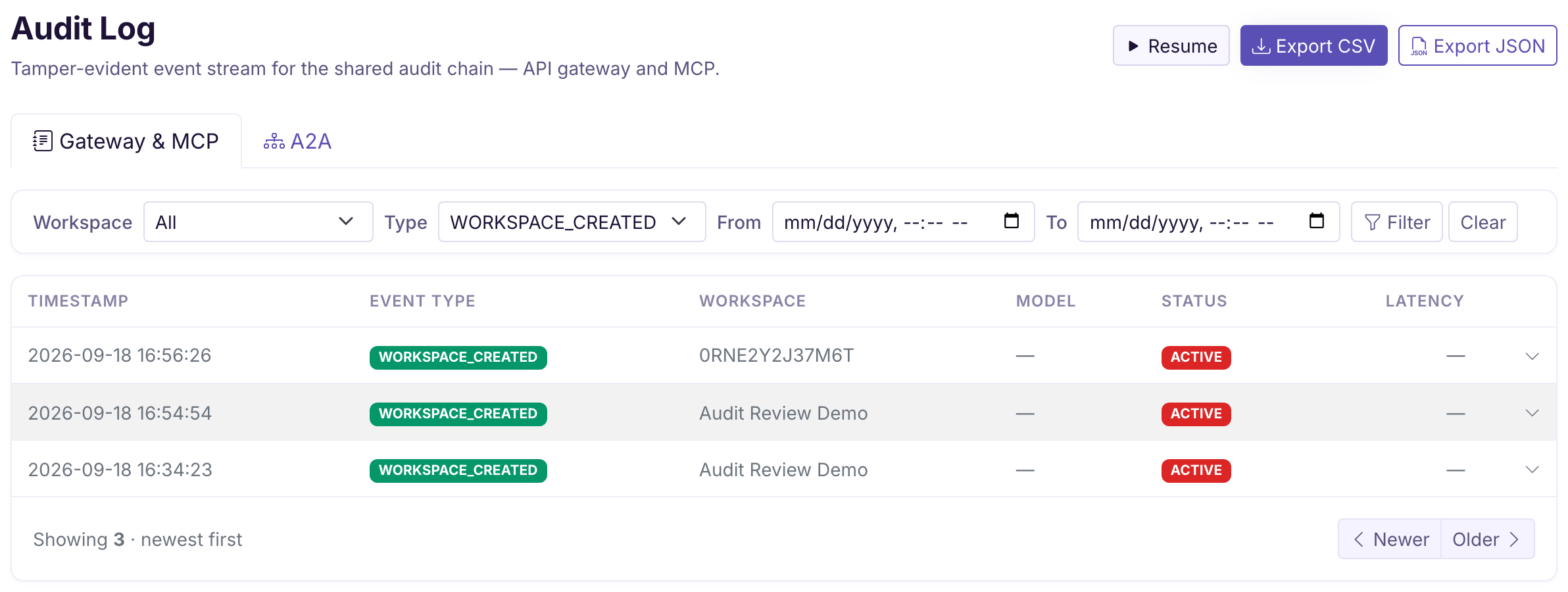Viewport: 1568px width, 592px height.
Task: Click the STATUS column header
Action: pos(1194,301)
